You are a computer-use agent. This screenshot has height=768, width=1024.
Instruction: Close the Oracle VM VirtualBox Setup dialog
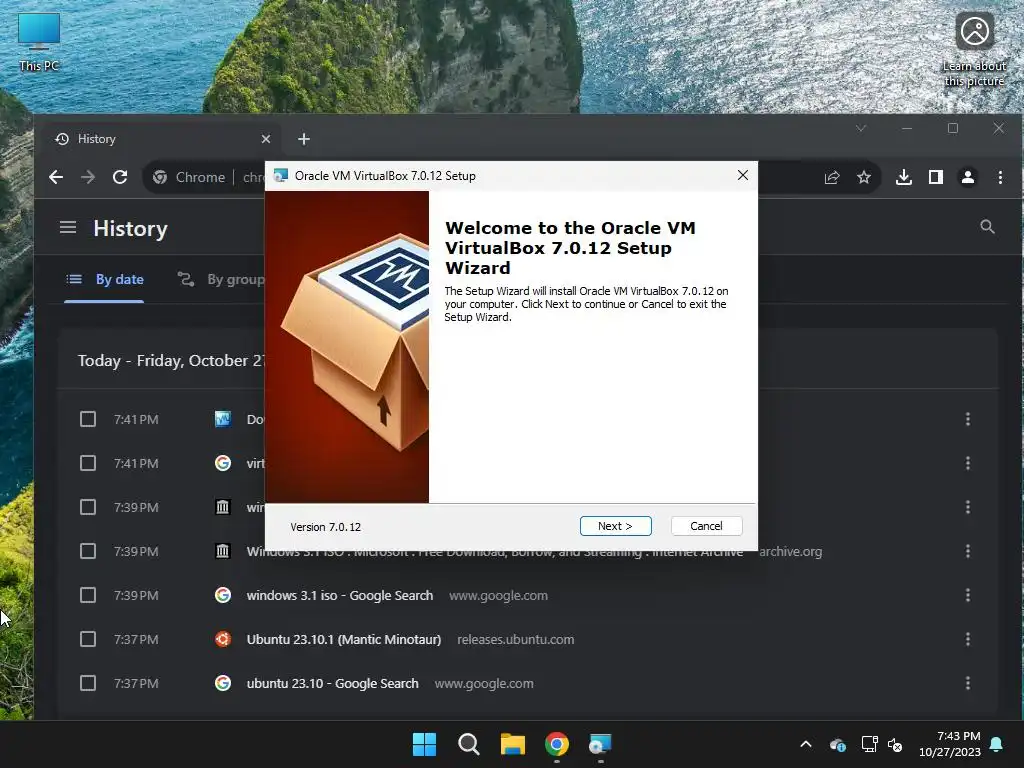(x=743, y=175)
